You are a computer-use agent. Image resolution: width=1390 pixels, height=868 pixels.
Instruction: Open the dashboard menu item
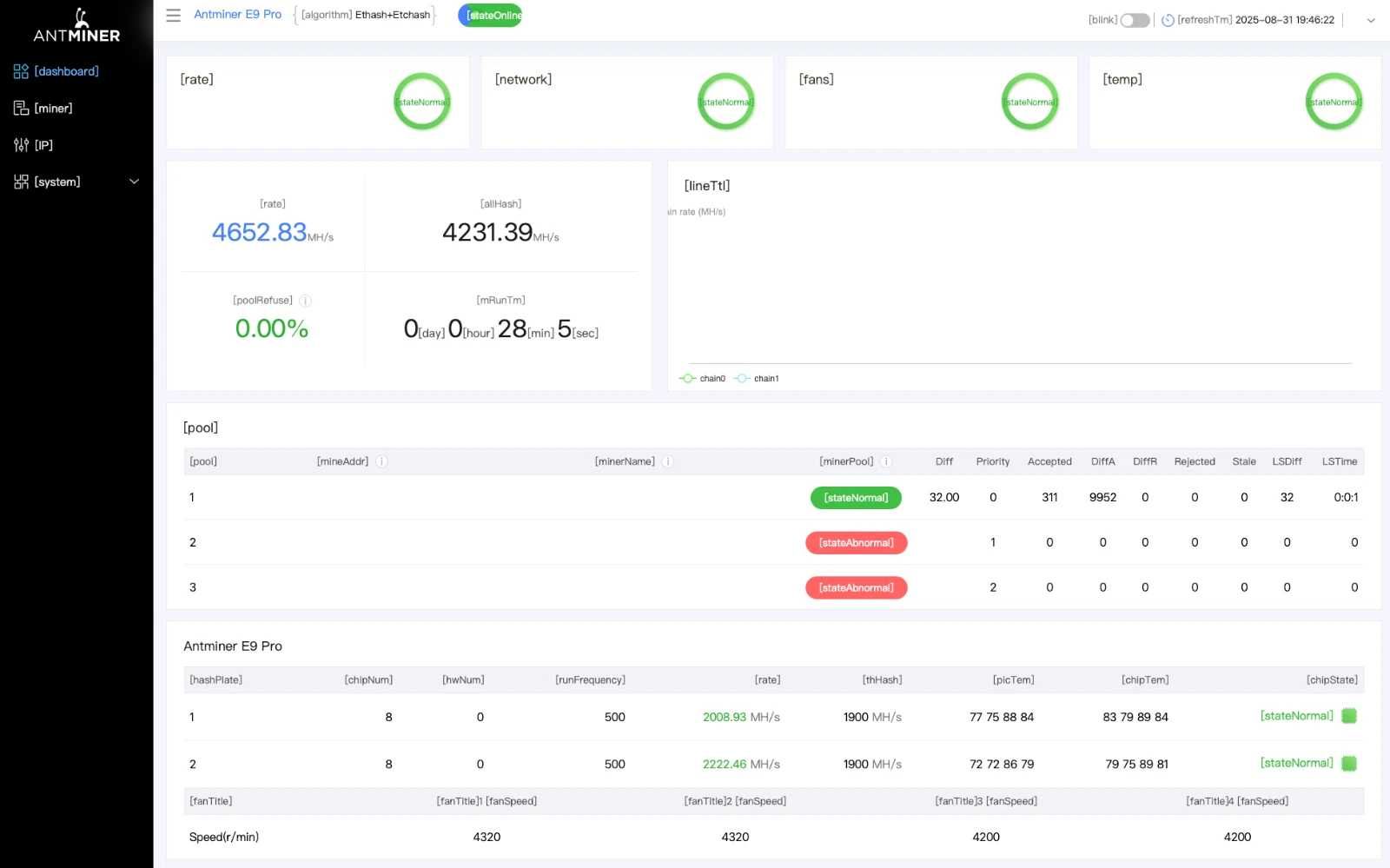click(x=67, y=71)
